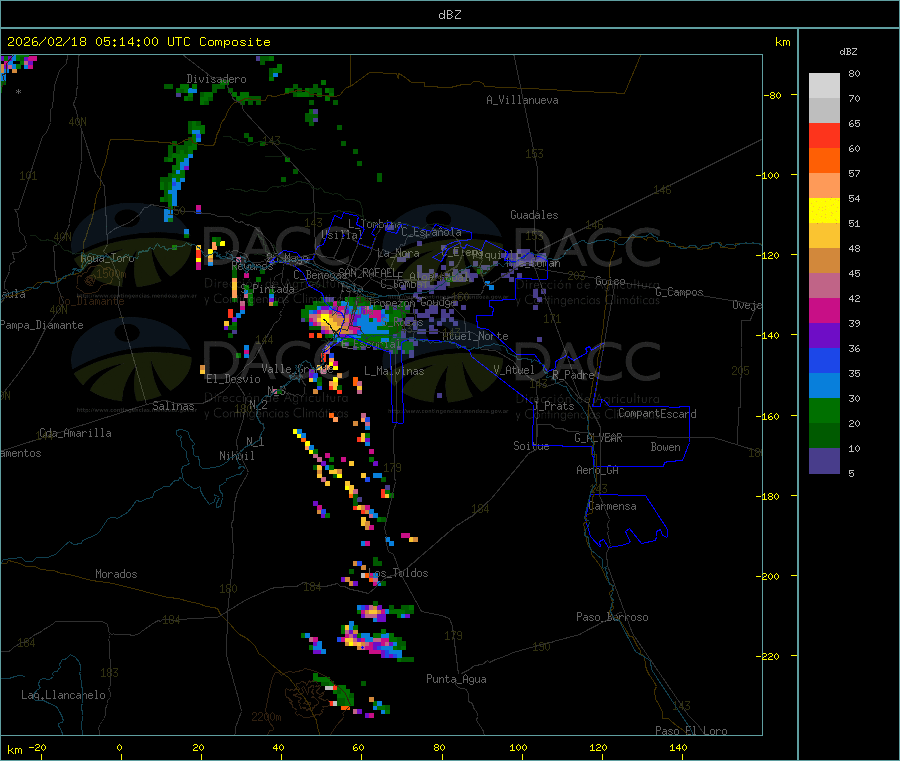Click the 2026/02/18 05:14:00 UTC Composite timestamp
The width and height of the screenshot is (900, 761).
coord(138,42)
